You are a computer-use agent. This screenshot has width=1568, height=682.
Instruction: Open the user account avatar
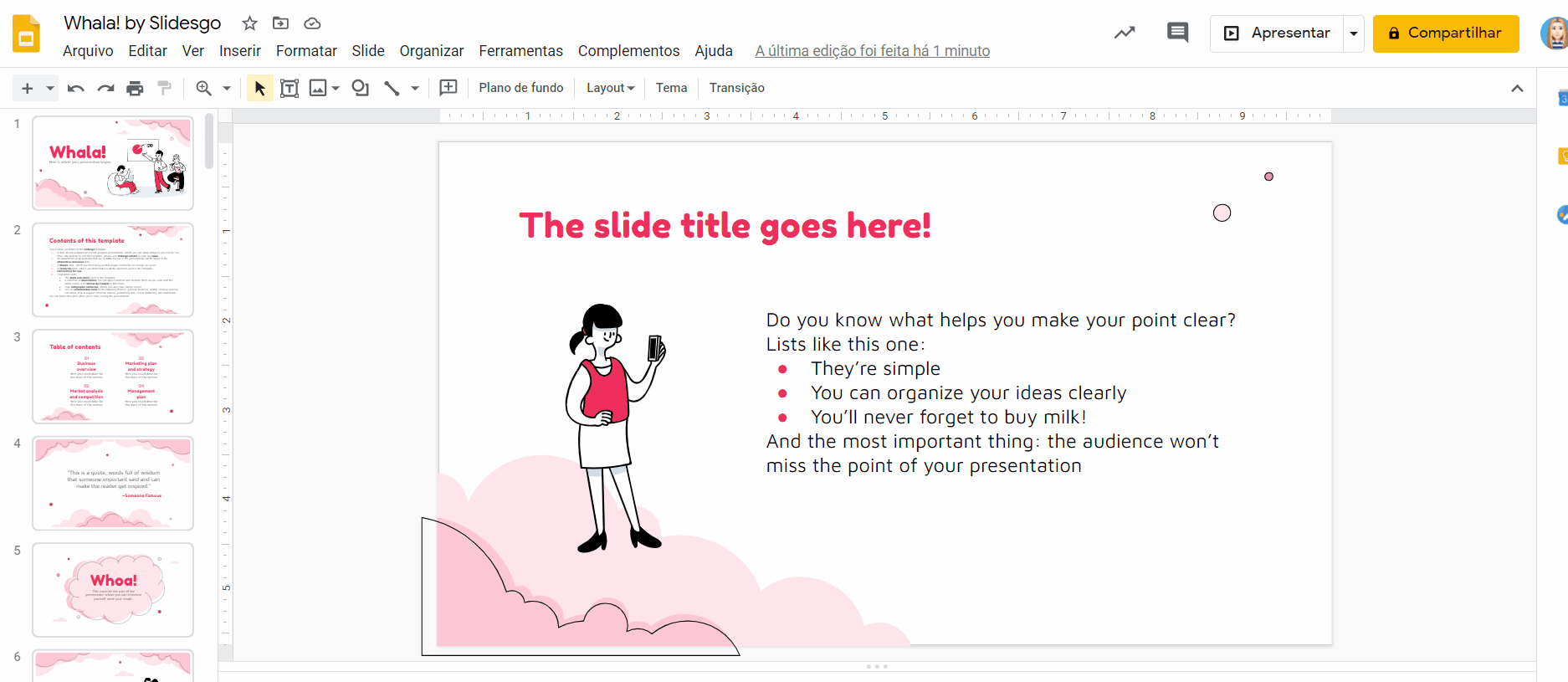click(x=1555, y=33)
